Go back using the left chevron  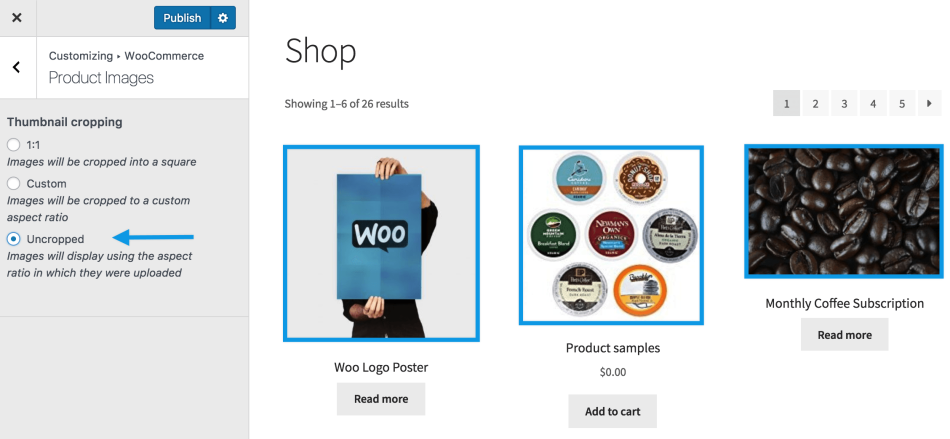coord(17,67)
